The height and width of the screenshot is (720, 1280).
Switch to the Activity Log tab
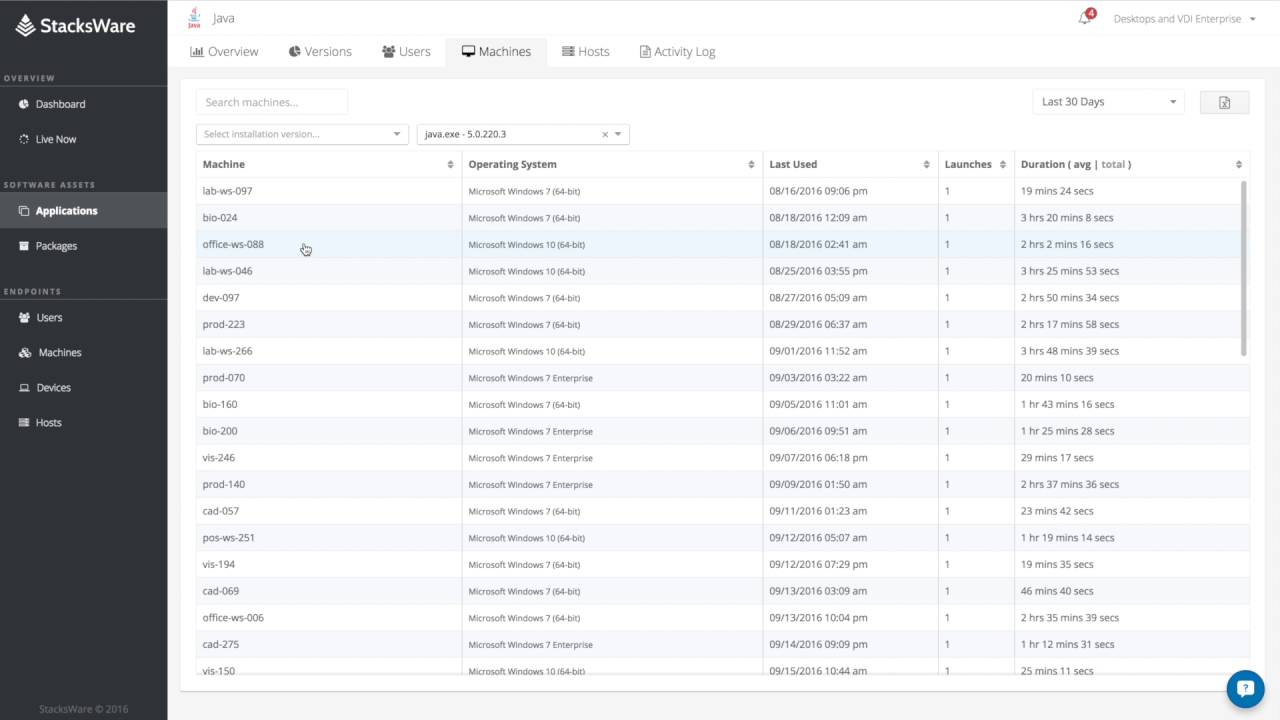[x=677, y=52]
